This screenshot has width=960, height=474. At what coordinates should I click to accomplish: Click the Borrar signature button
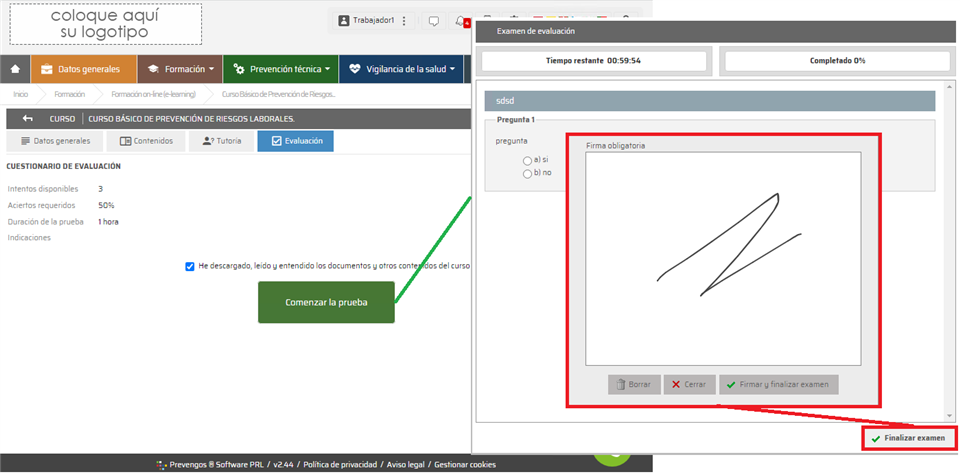634,385
